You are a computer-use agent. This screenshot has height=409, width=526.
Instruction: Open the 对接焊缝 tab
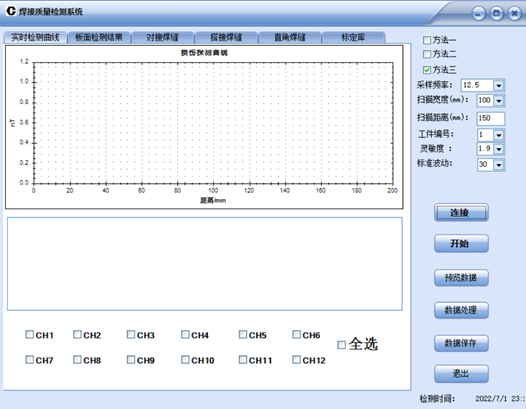click(x=162, y=37)
